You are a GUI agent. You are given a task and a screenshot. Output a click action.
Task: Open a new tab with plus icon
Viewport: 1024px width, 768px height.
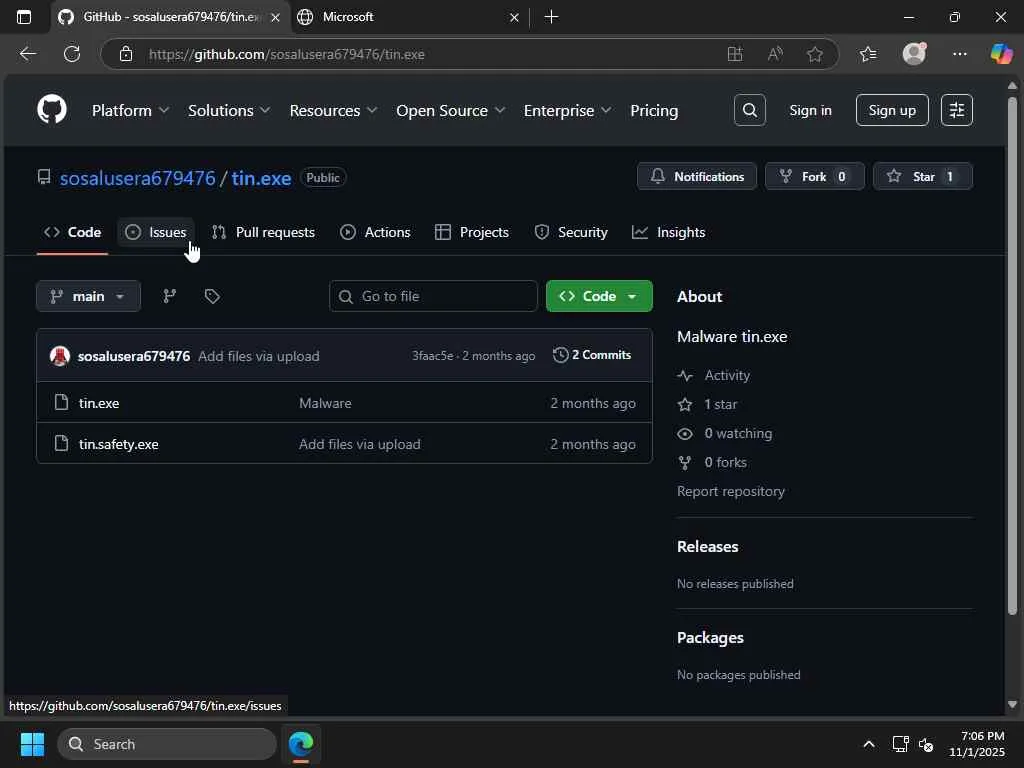(551, 17)
